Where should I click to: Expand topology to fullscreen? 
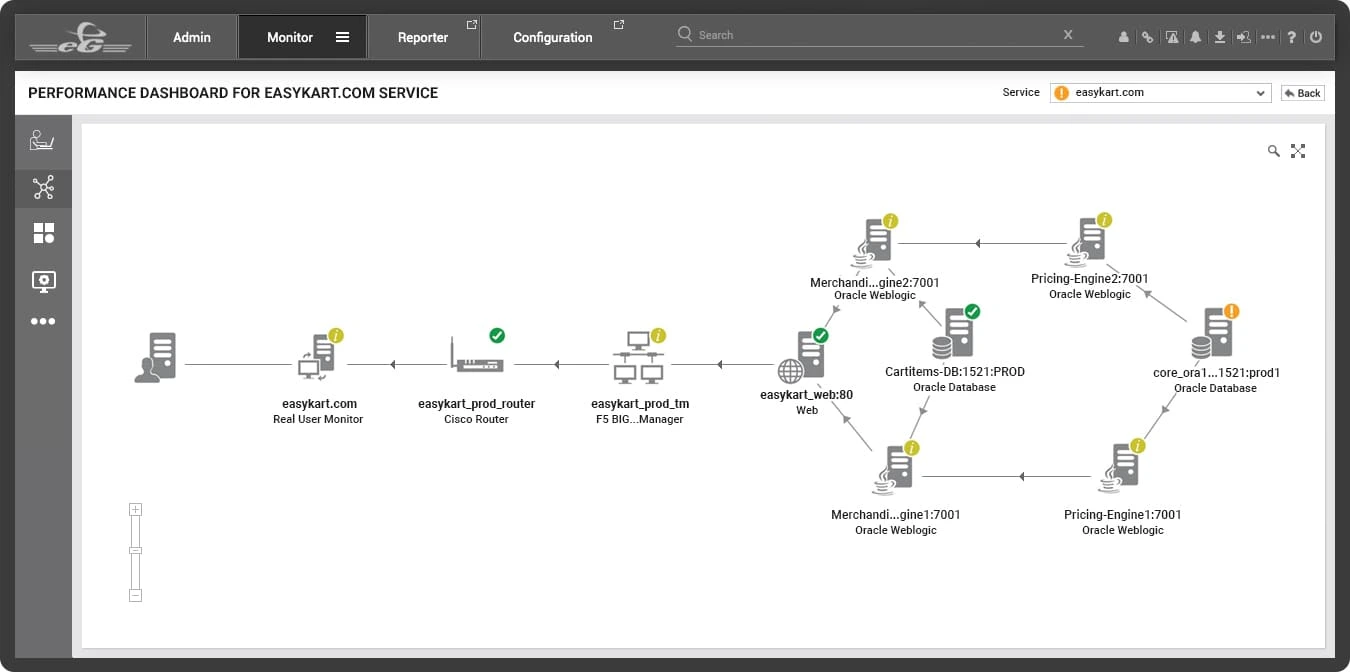1298,151
